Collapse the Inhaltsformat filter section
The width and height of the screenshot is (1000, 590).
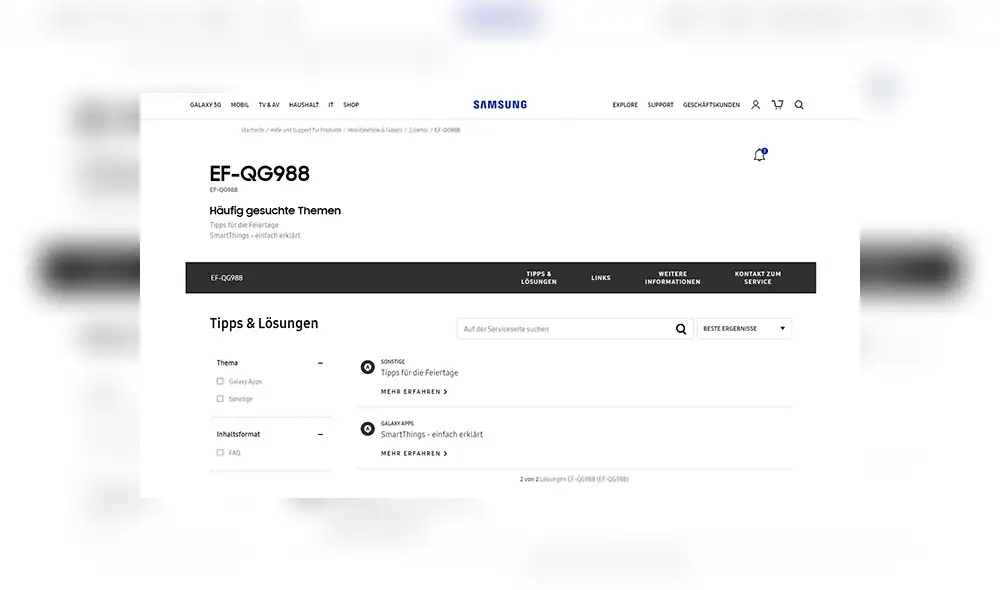tap(320, 434)
